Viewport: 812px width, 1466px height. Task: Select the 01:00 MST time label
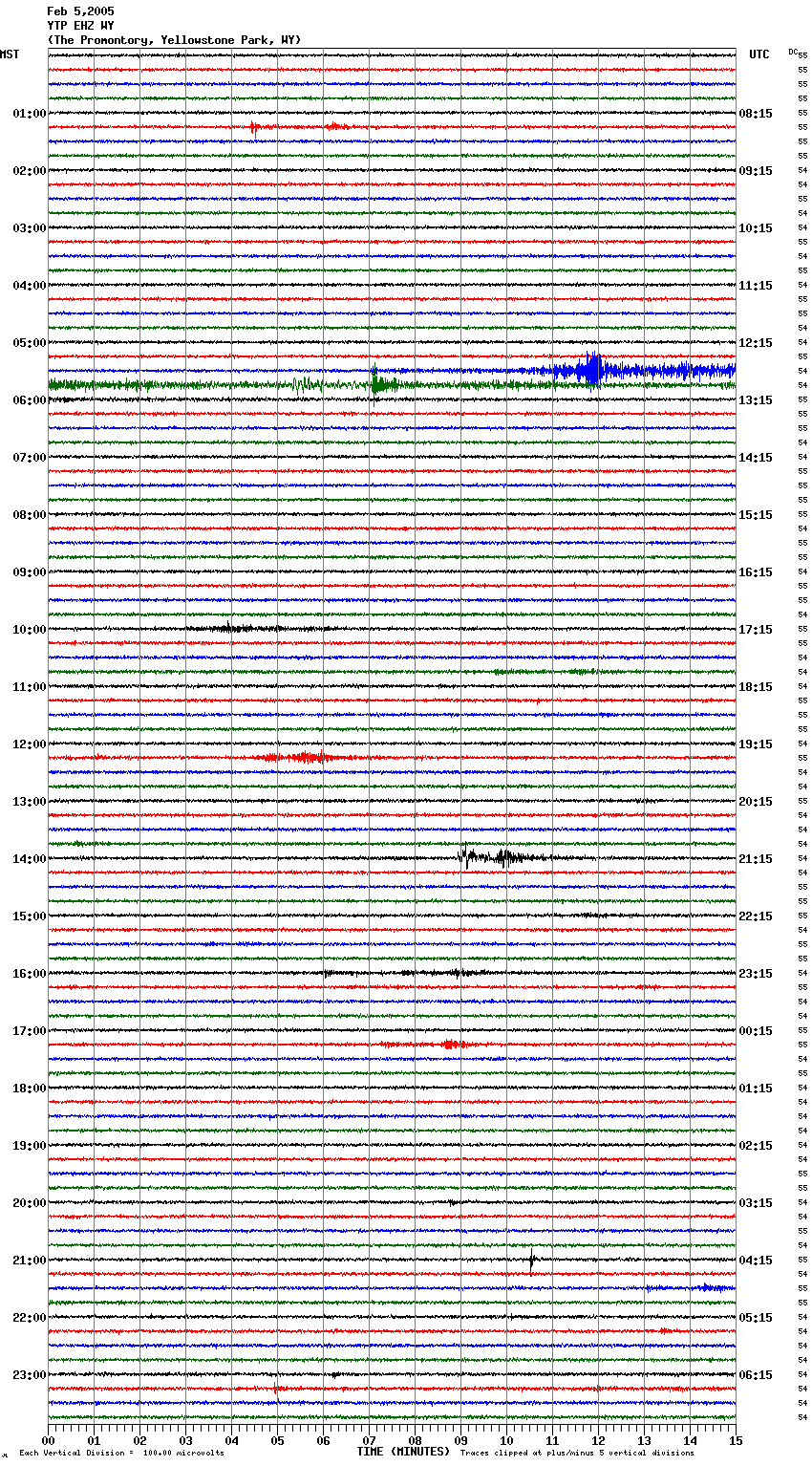pyautogui.click(x=30, y=114)
